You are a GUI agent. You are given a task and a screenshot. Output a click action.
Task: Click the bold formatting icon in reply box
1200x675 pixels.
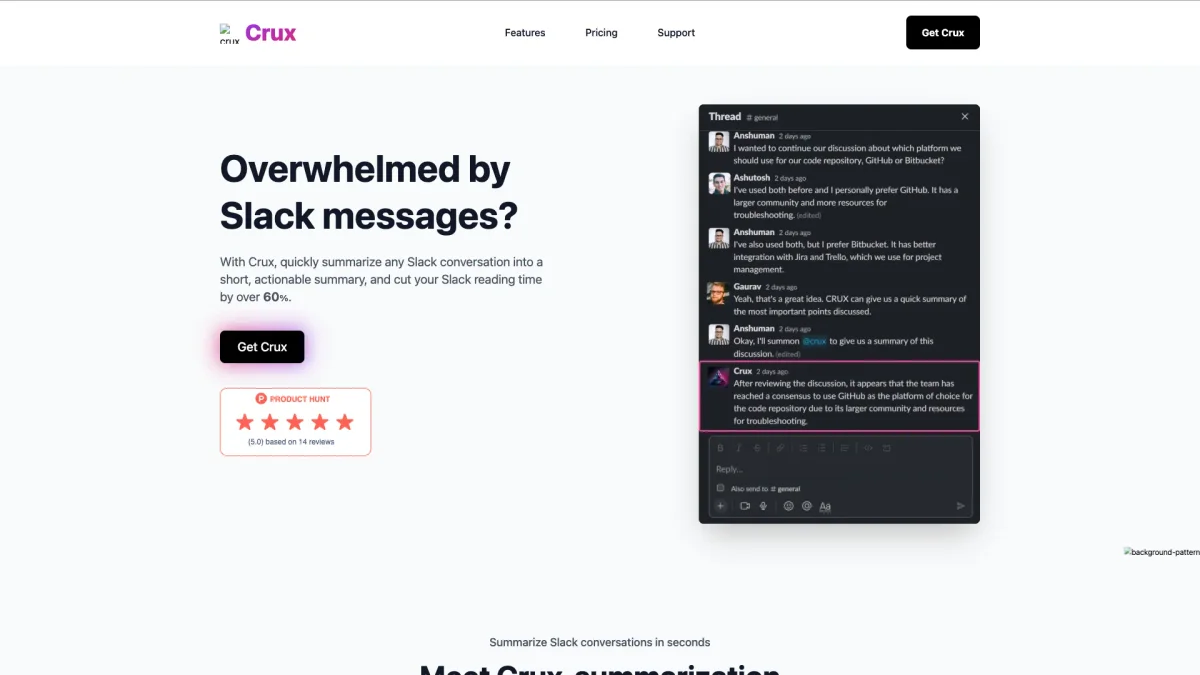tap(721, 448)
